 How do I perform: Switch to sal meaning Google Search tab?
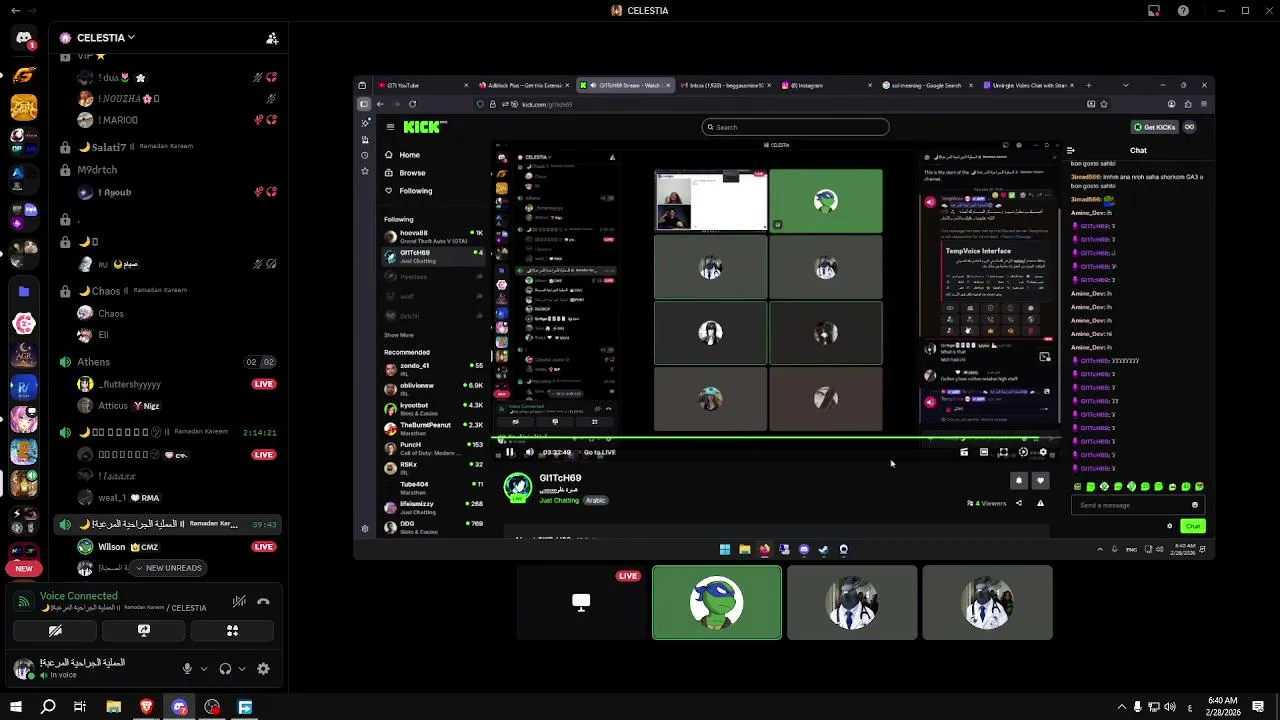[926, 85]
